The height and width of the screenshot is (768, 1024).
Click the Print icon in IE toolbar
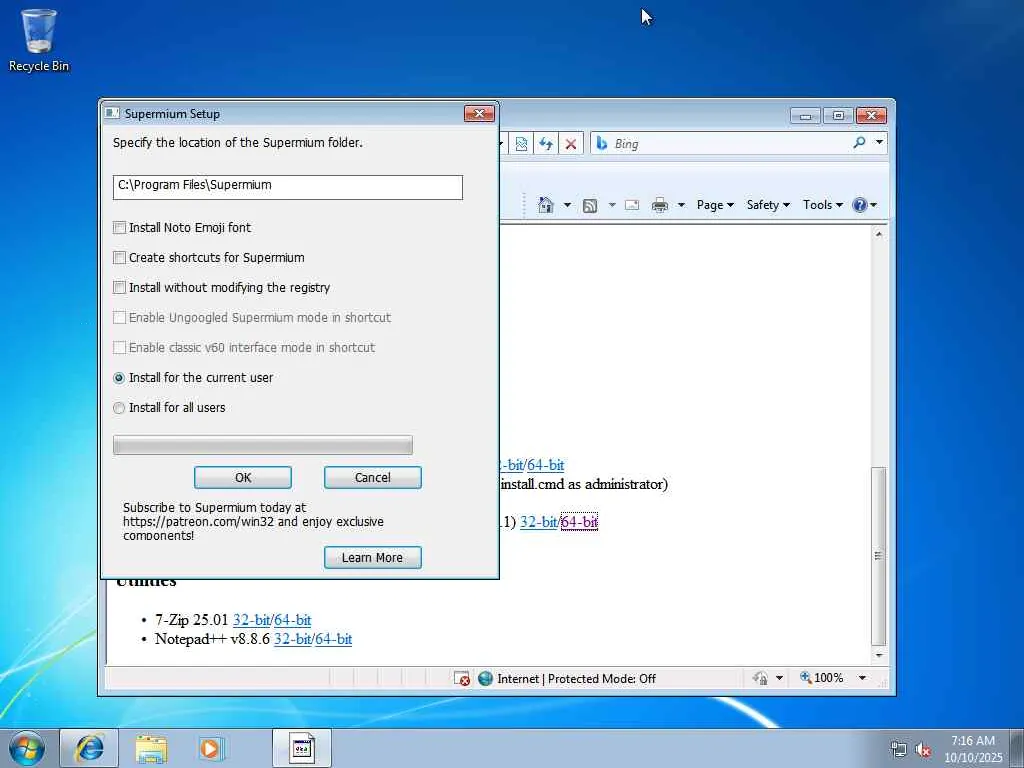click(x=660, y=205)
